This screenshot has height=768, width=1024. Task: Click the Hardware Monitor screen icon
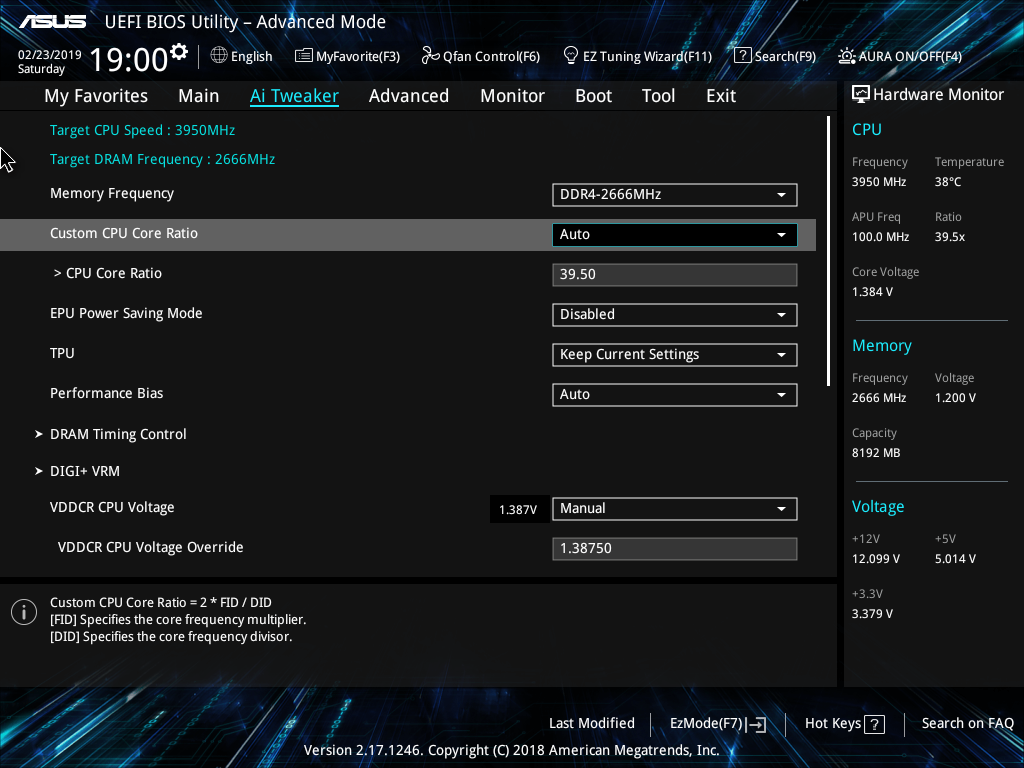coord(861,95)
